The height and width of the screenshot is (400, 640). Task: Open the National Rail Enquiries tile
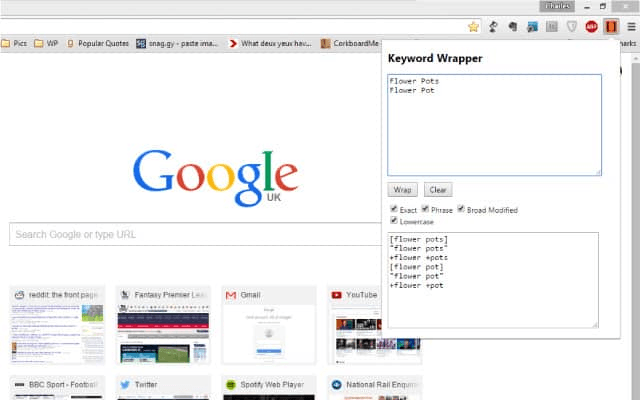(375, 388)
